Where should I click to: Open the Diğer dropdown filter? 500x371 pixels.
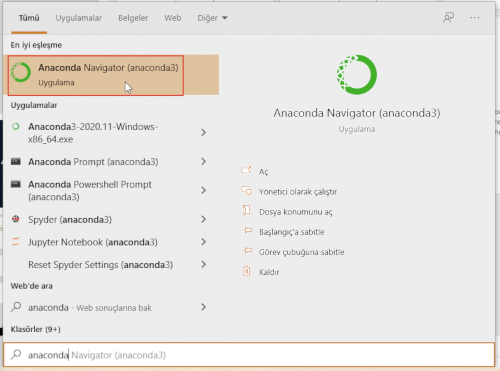pos(212,18)
